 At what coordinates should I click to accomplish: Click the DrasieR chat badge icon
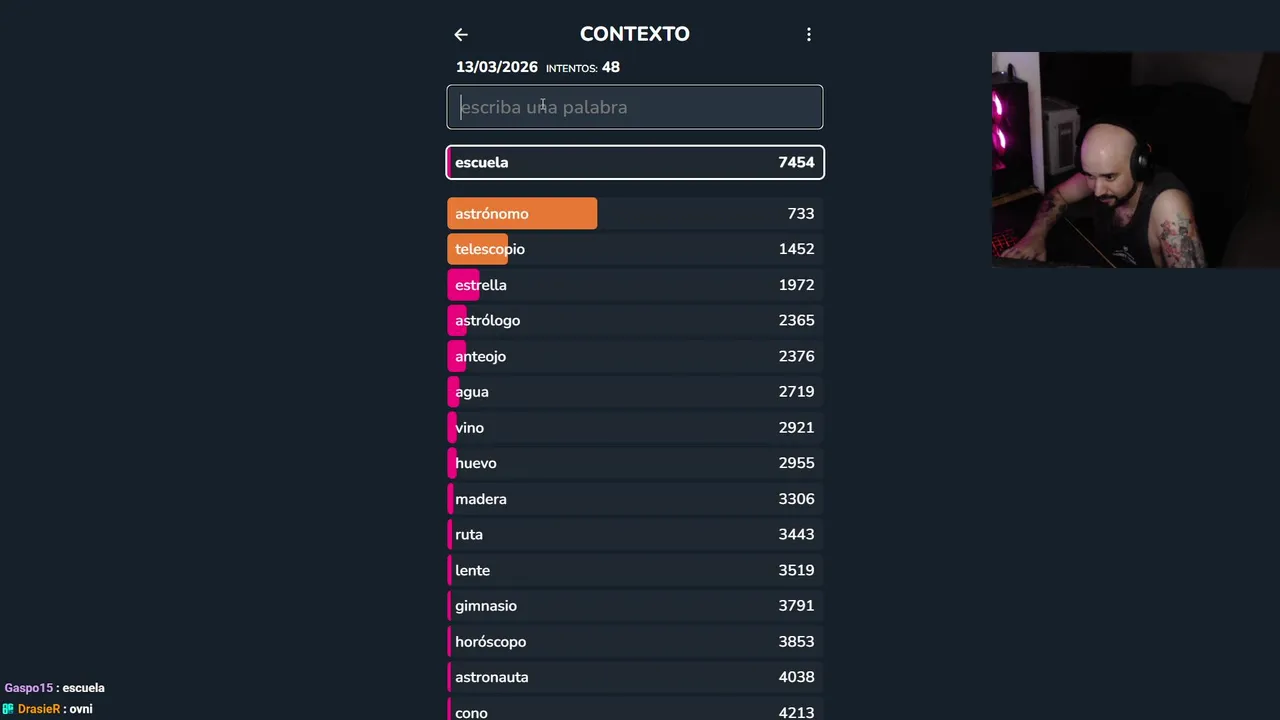pos(8,709)
